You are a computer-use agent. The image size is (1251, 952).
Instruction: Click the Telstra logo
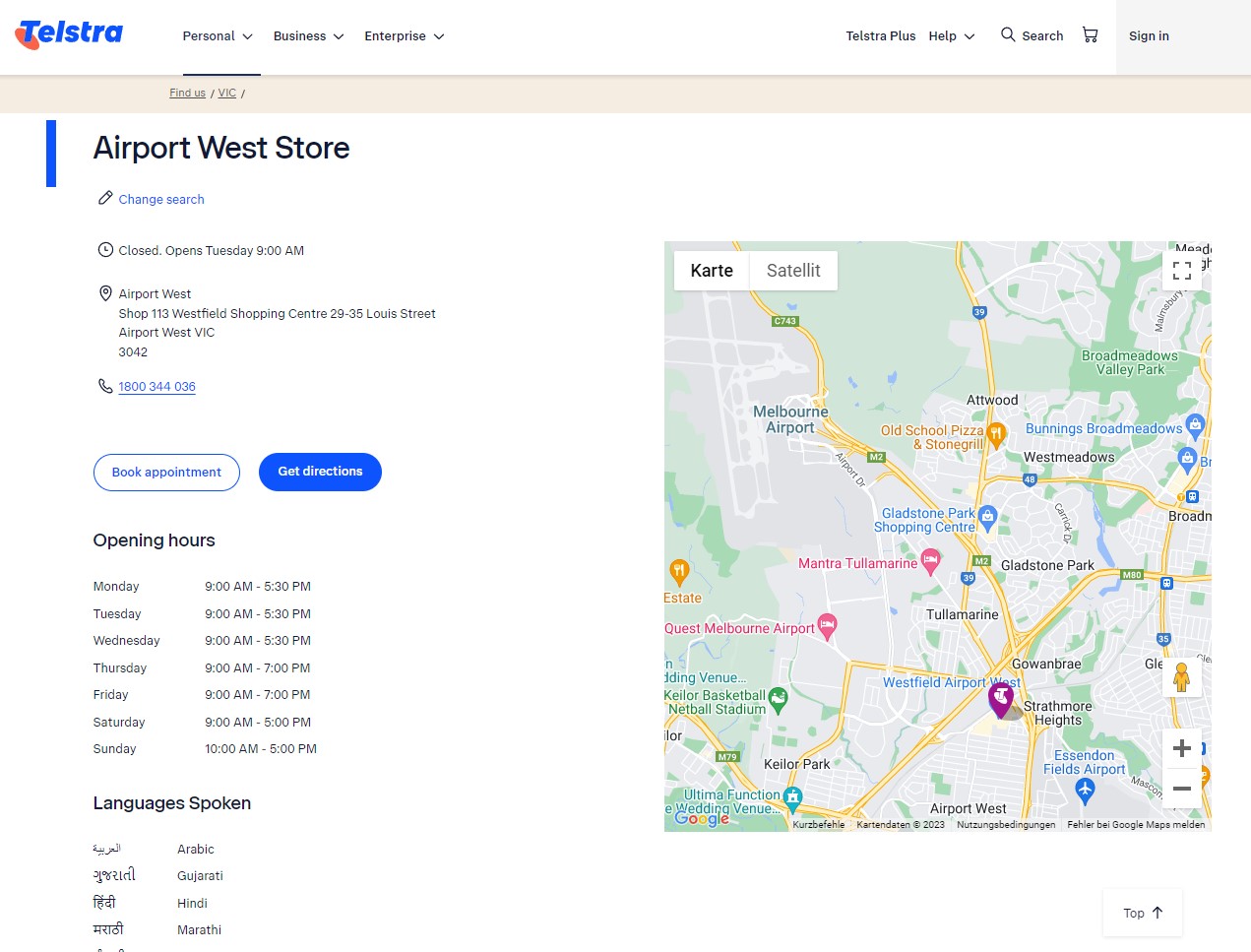click(69, 34)
